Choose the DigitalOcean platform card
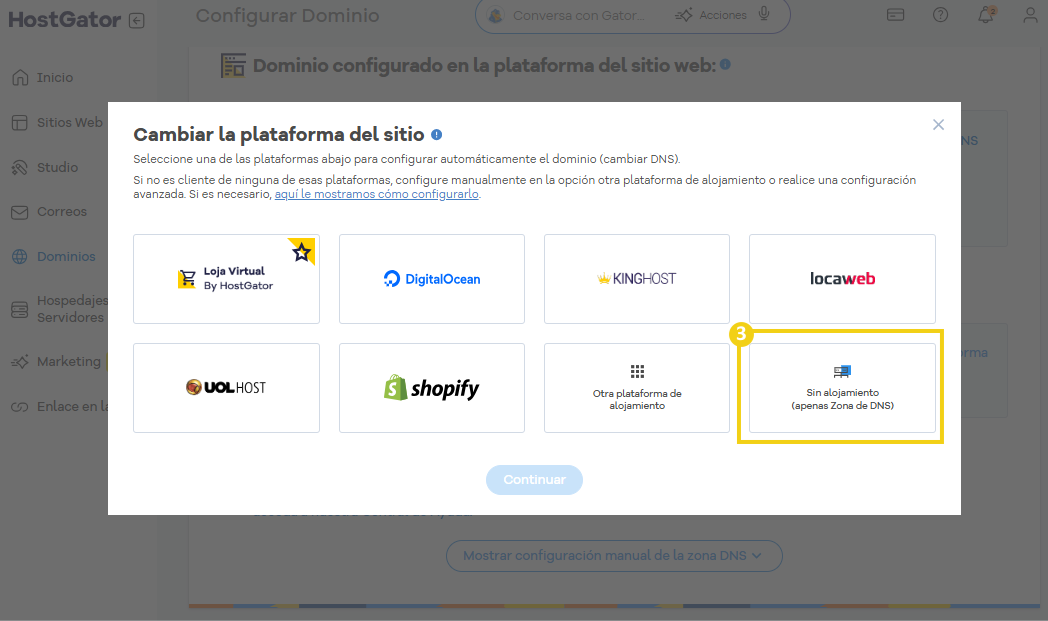The image size is (1048, 621). click(432, 279)
